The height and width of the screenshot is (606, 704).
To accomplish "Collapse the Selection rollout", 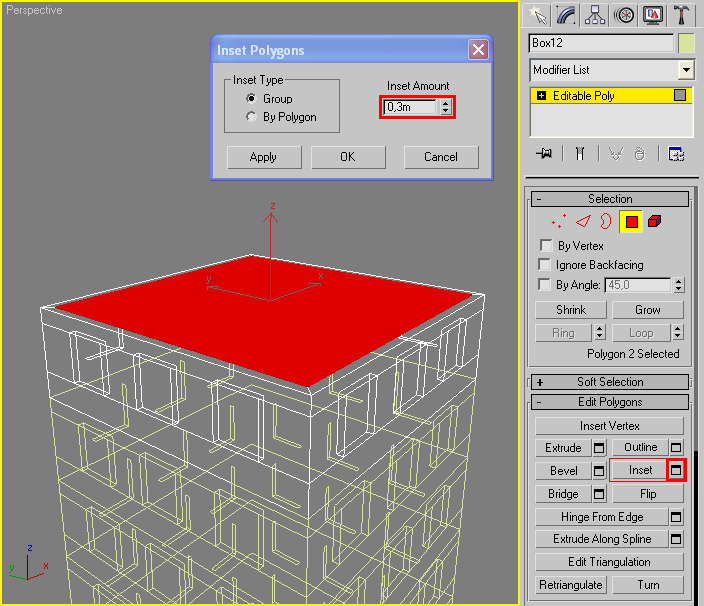I will [x=610, y=199].
